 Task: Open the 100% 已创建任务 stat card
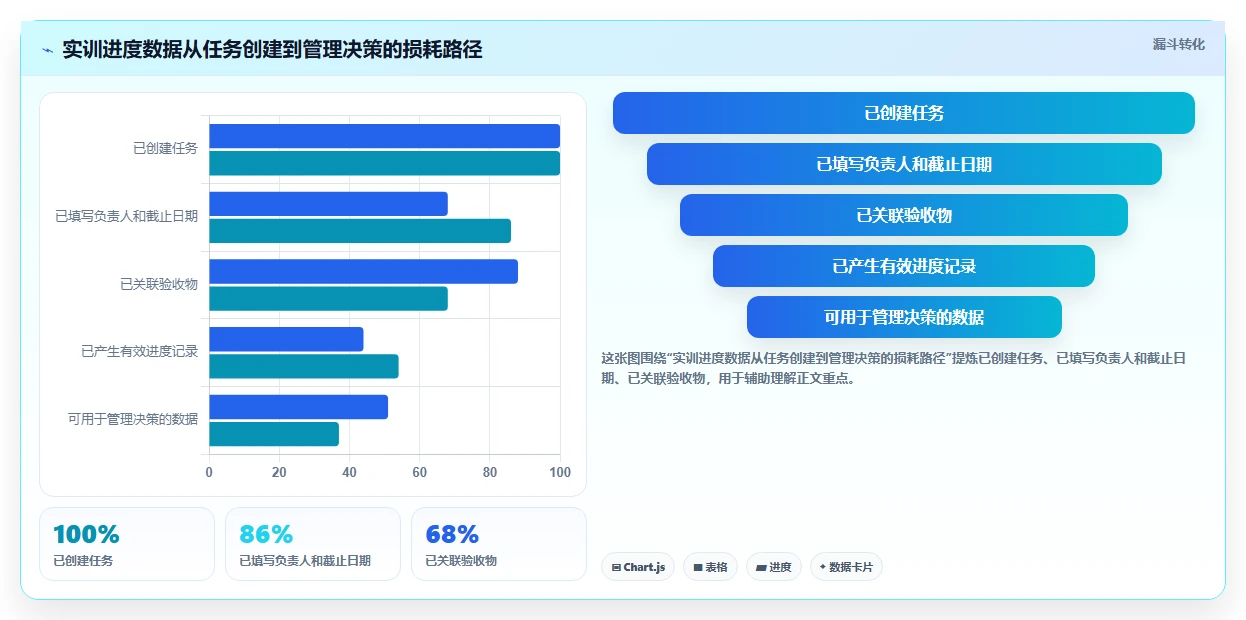[x=127, y=544]
